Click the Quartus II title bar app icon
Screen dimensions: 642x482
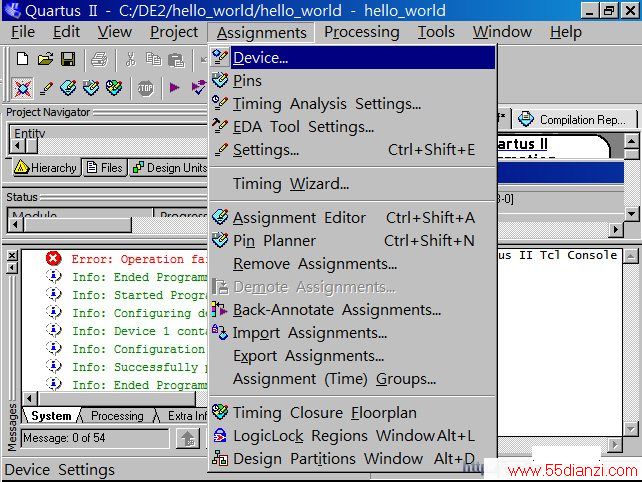pos(12,10)
